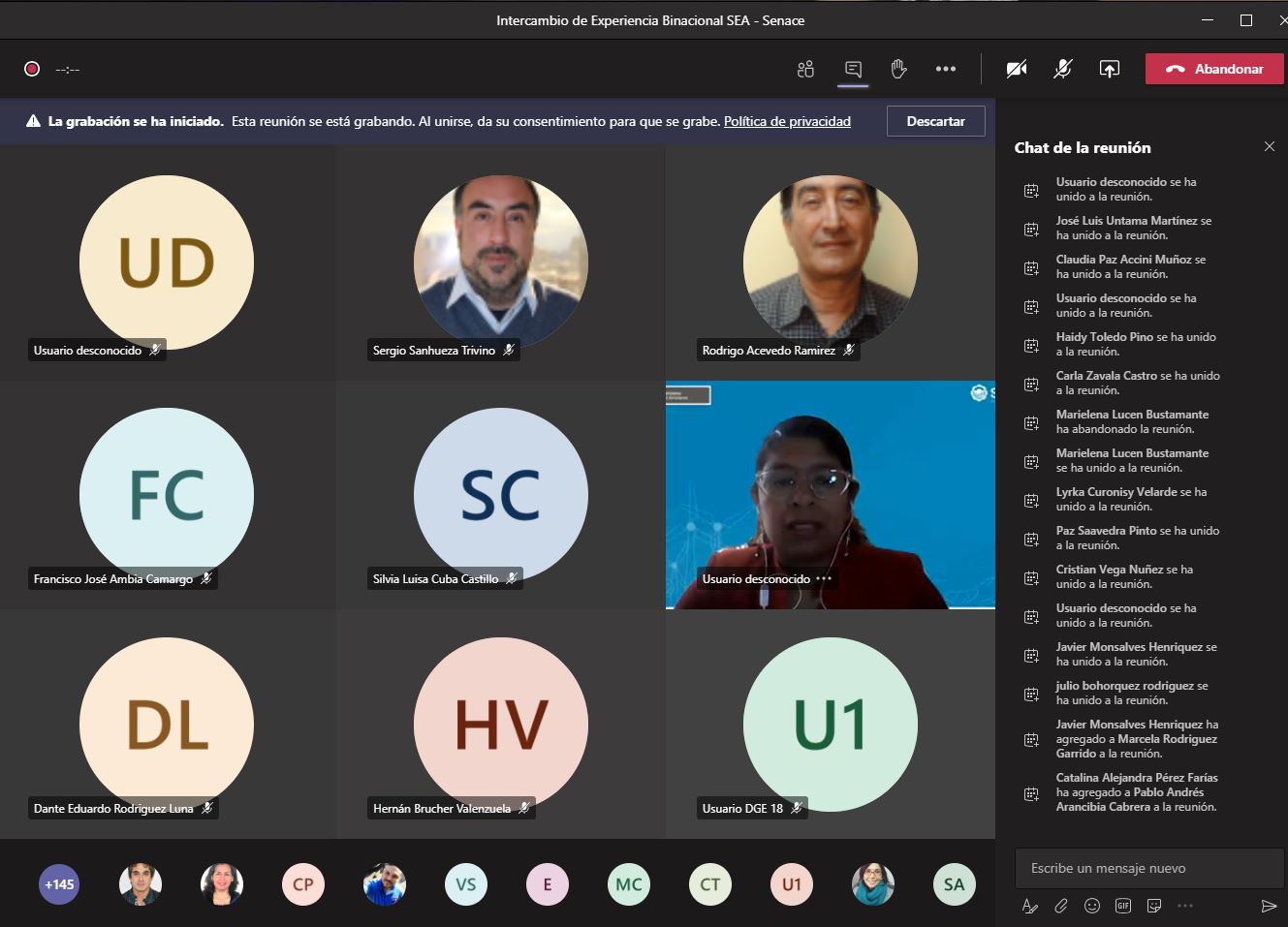Viewport: 1288px width, 927px height.
Task: Show the participants list icon
Action: (805, 69)
